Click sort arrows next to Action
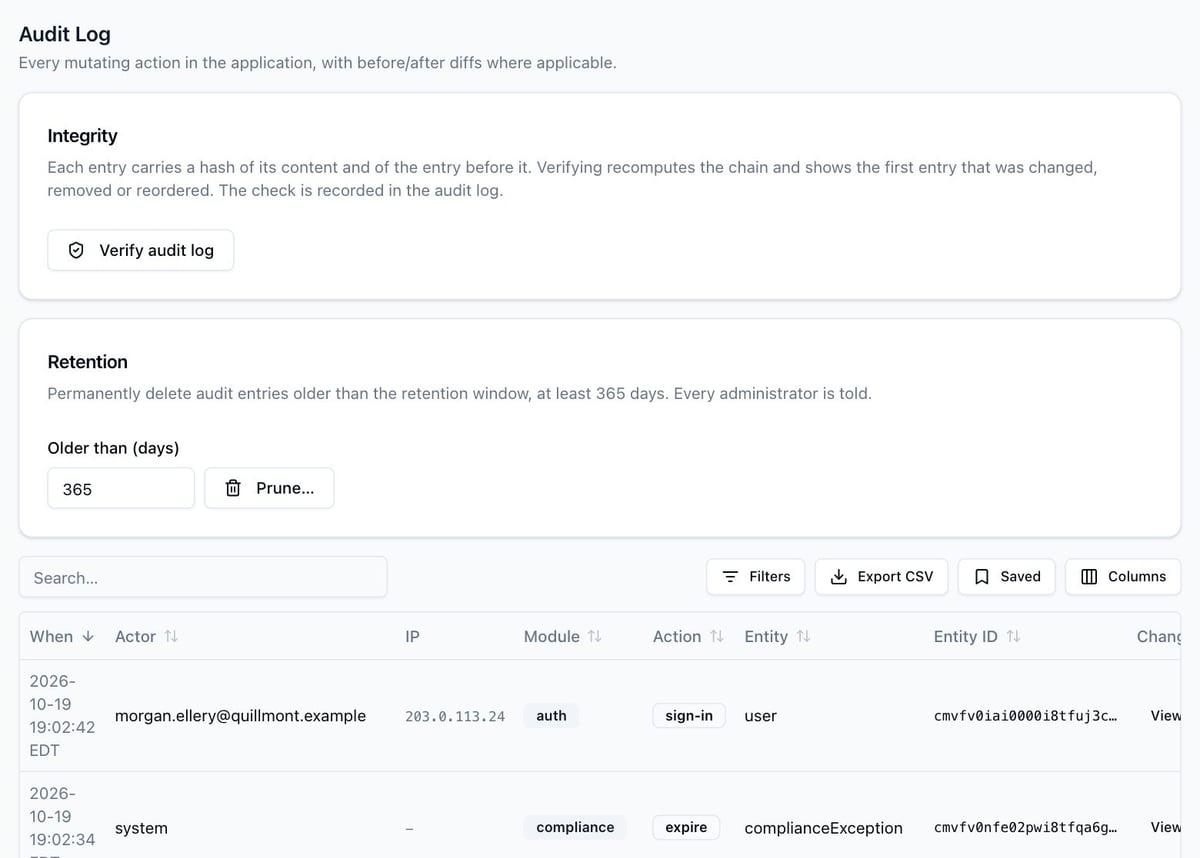Screen dimensions: 1200x858 [x=717, y=636]
